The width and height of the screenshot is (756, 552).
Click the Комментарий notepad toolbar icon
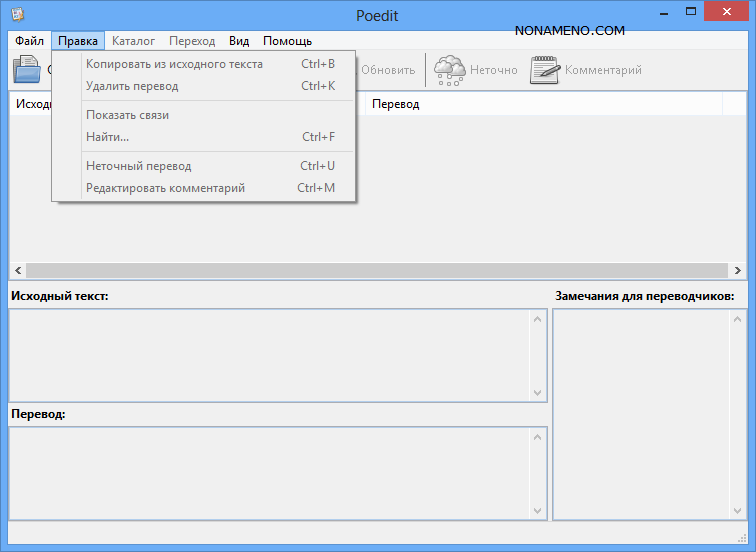coord(545,70)
